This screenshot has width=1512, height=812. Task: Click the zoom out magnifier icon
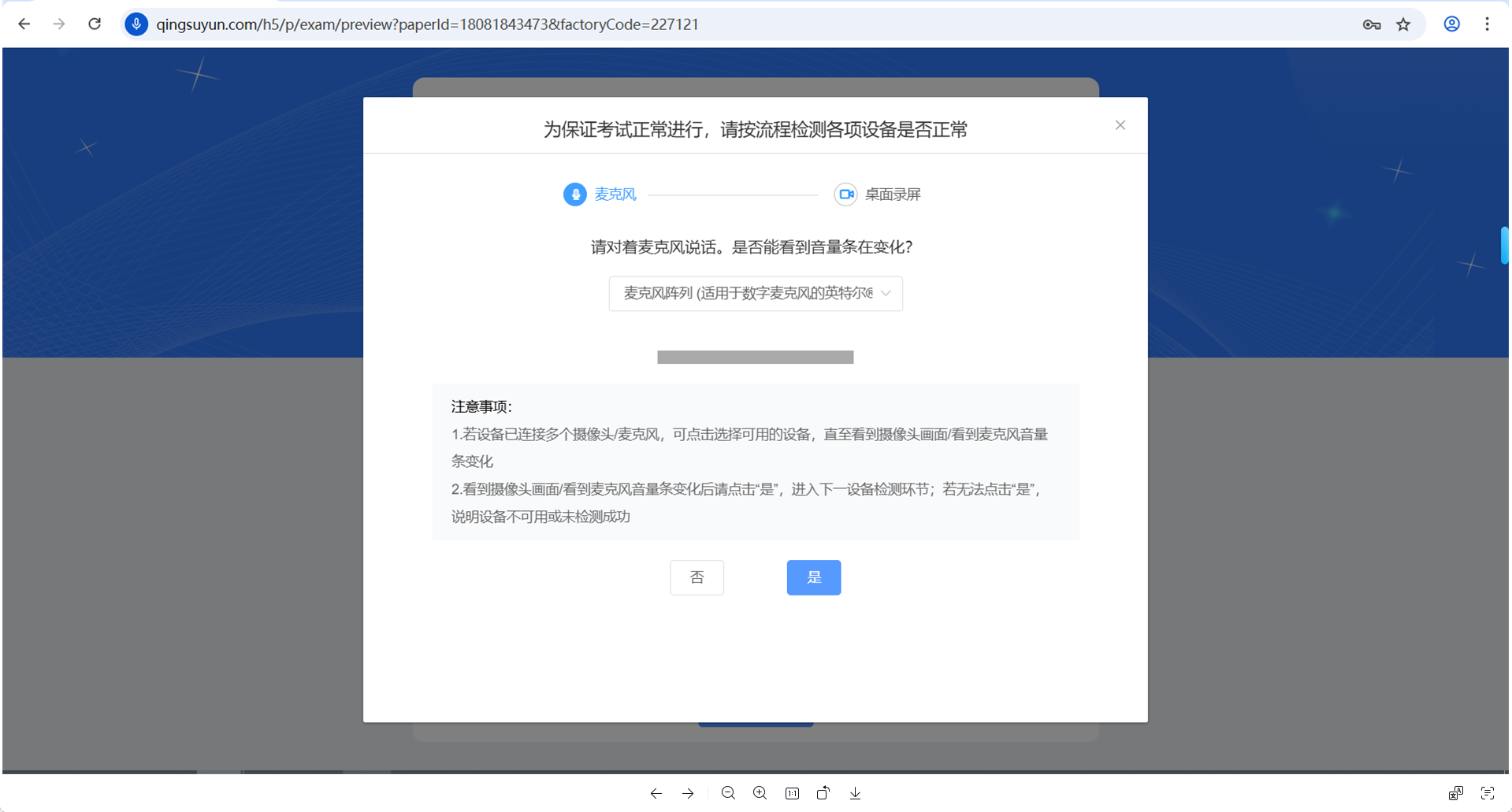[x=728, y=793]
